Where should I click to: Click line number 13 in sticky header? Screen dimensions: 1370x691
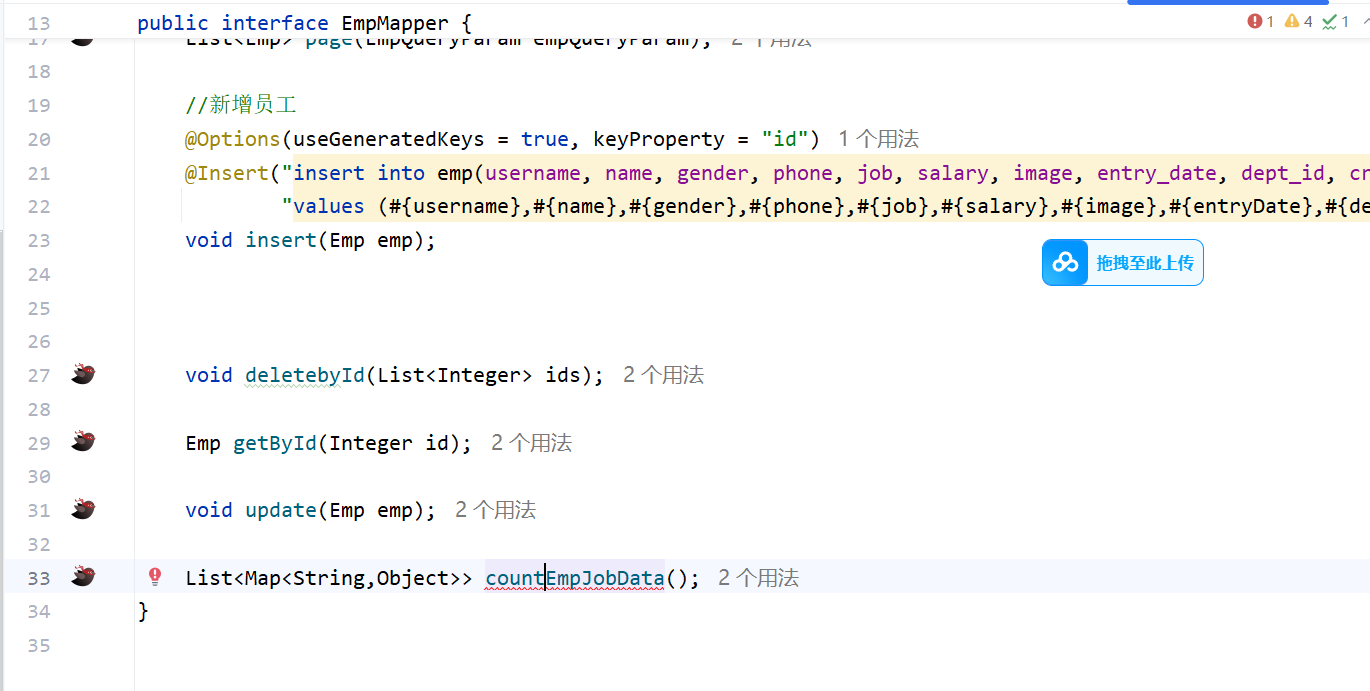pos(39,23)
